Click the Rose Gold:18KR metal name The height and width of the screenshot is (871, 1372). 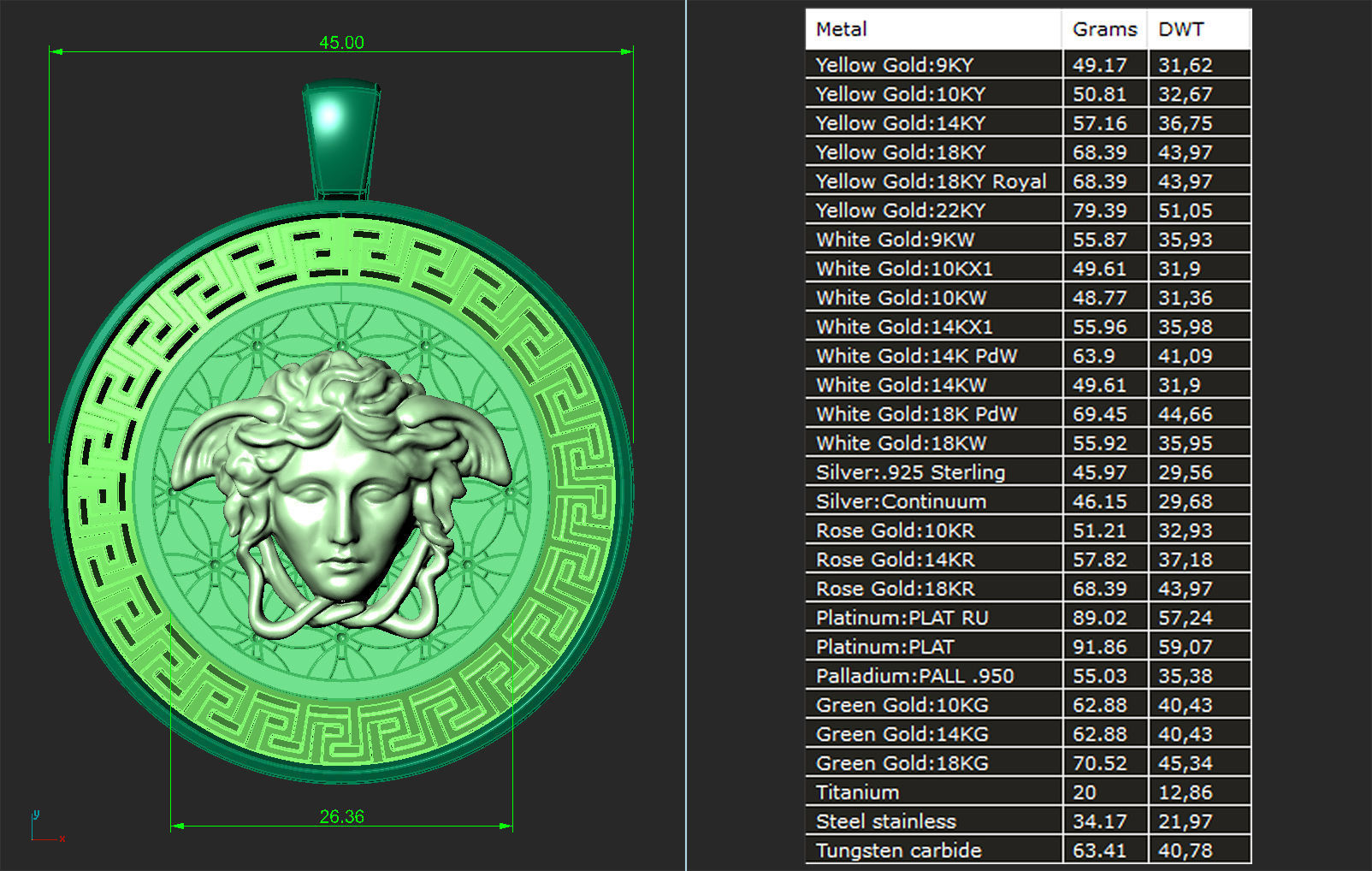896,589
